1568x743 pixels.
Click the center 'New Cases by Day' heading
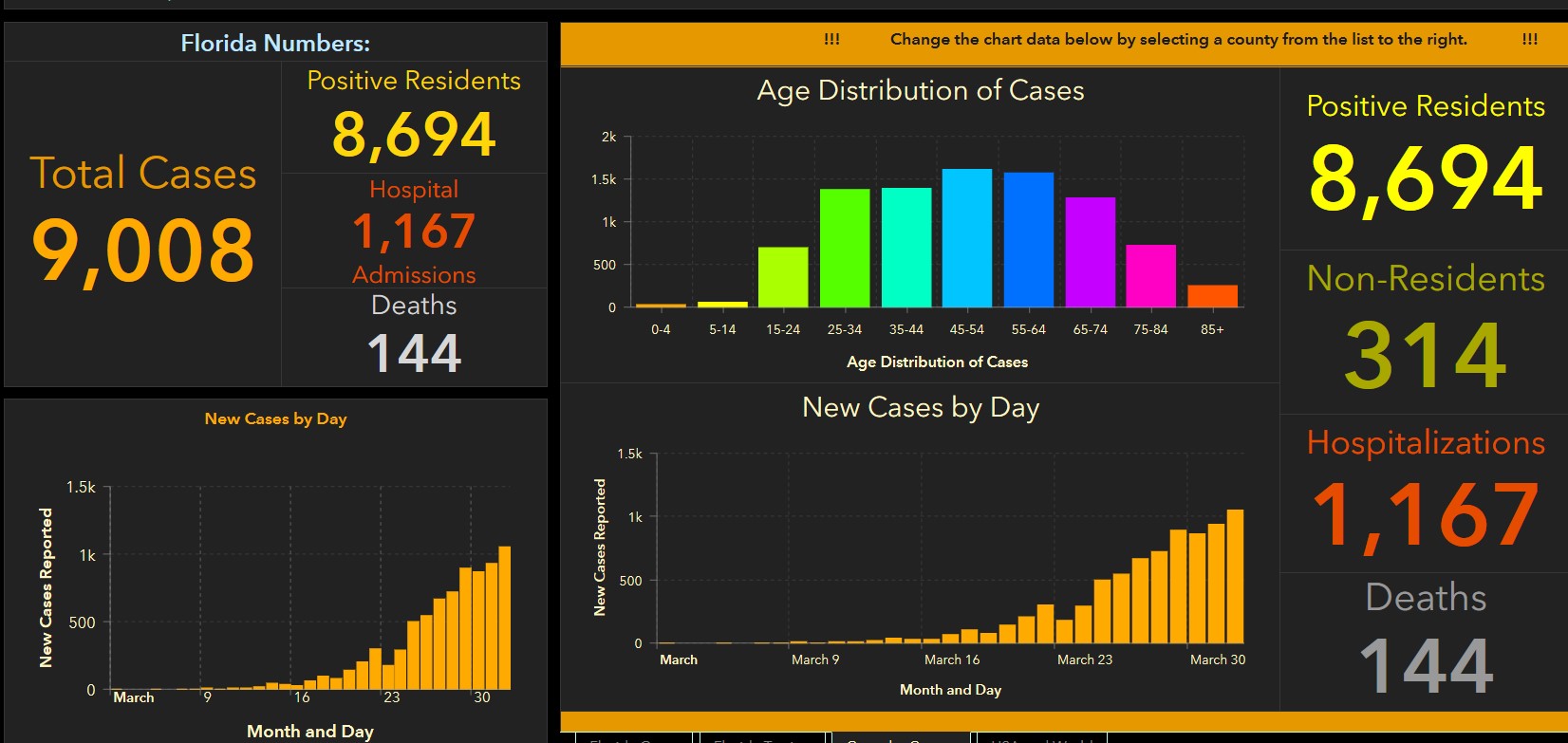(921, 408)
